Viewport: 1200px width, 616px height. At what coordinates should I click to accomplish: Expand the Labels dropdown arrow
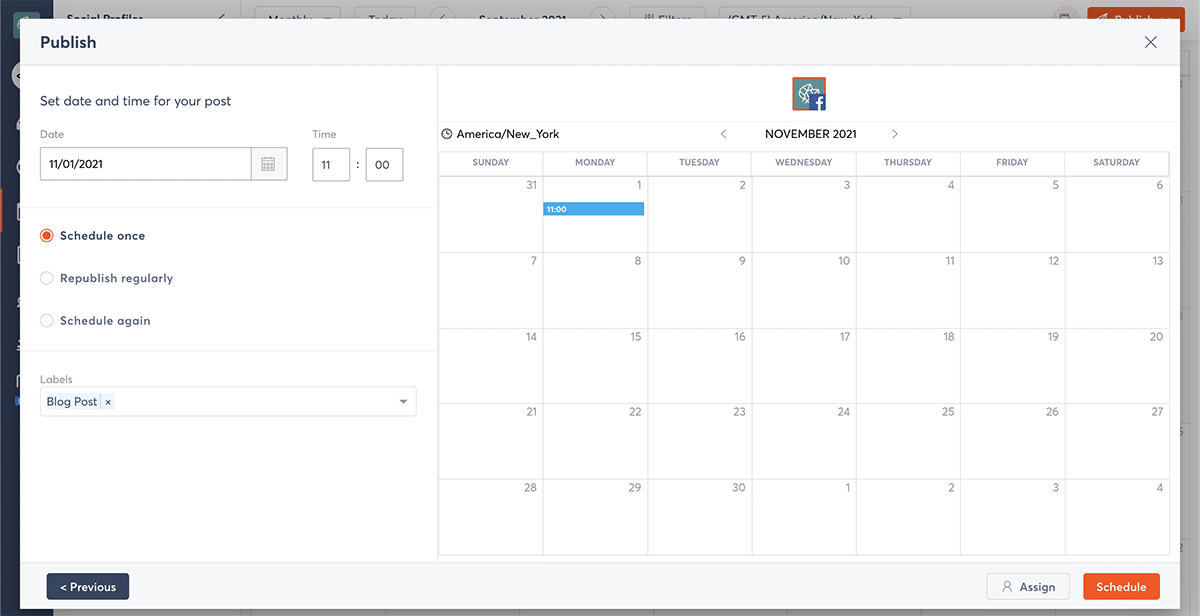(403, 402)
